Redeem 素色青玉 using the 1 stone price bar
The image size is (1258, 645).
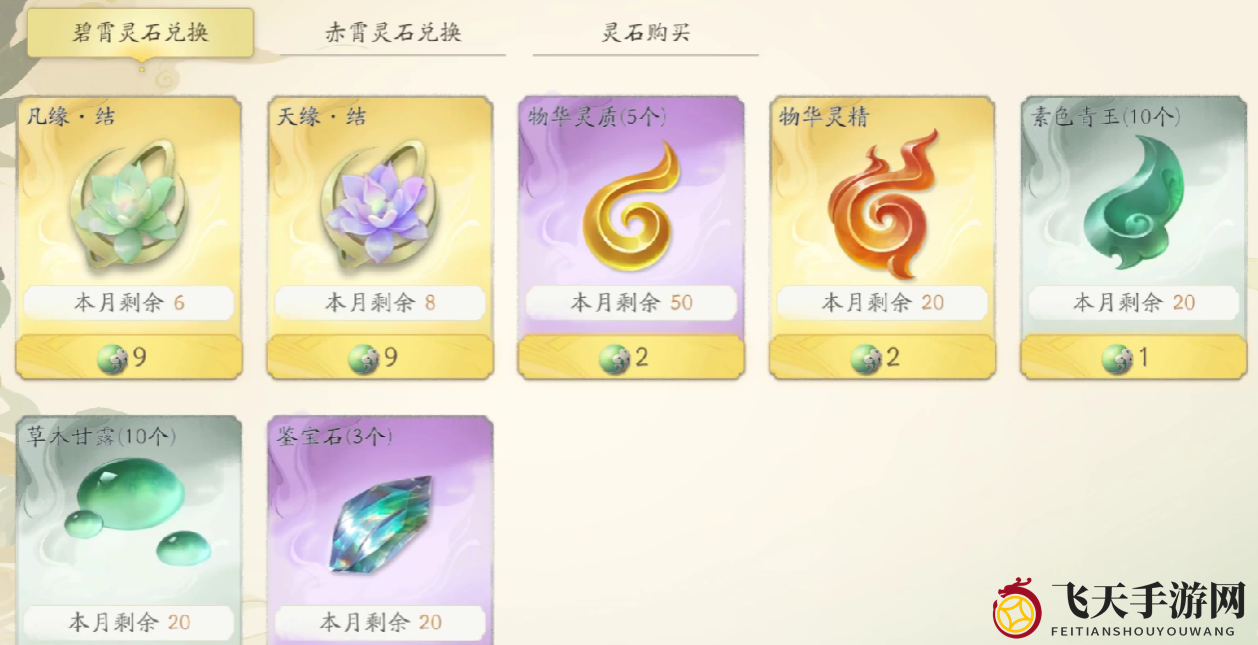pos(1133,358)
